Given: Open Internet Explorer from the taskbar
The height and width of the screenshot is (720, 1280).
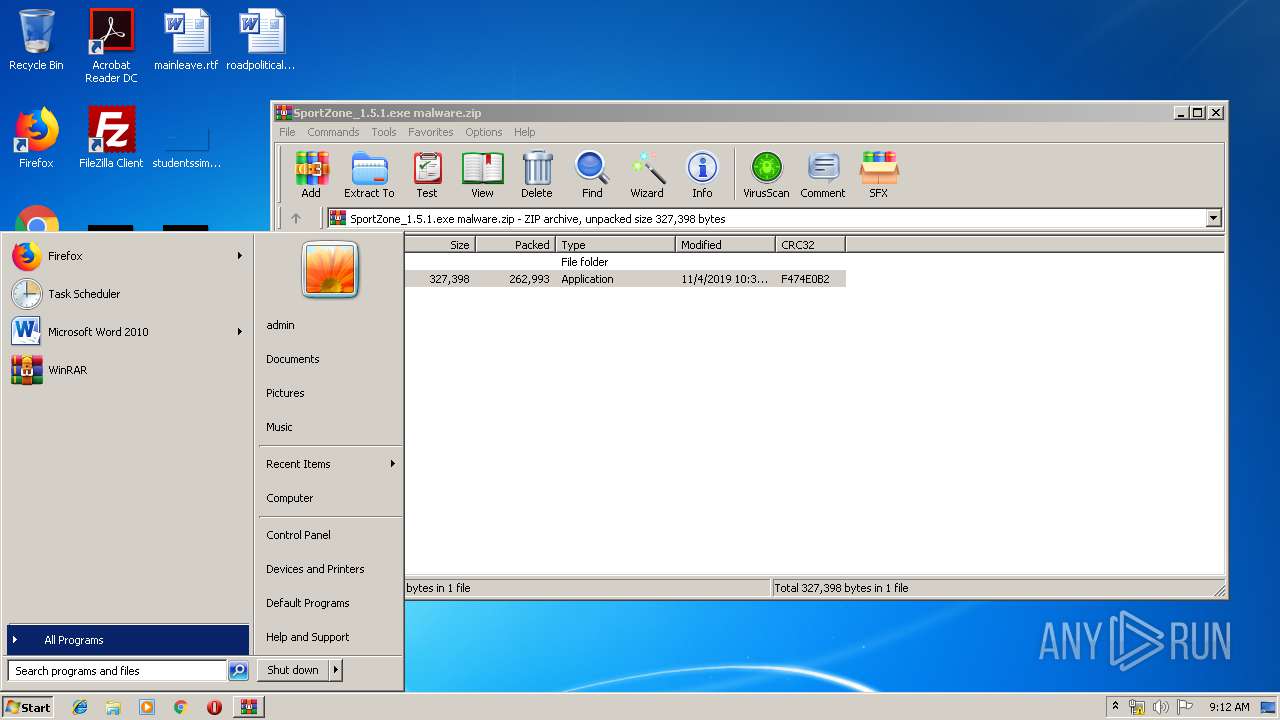Looking at the screenshot, I should point(80,707).
